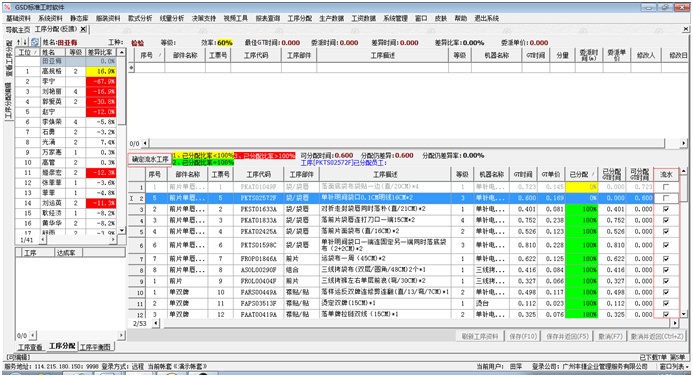This screenshot has width=693, height=377.
Task: Click left arrow of upper grid horizontal scrollbar
Action: pos(145,143)
